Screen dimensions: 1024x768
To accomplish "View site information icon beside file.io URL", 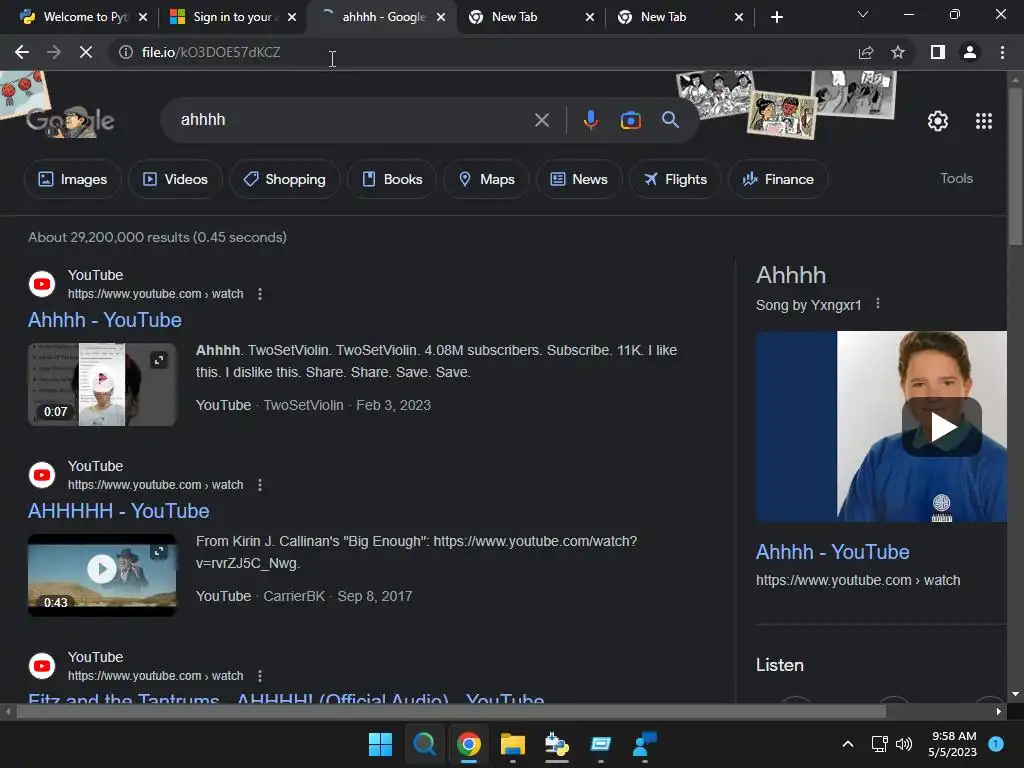I will point(125,52).
